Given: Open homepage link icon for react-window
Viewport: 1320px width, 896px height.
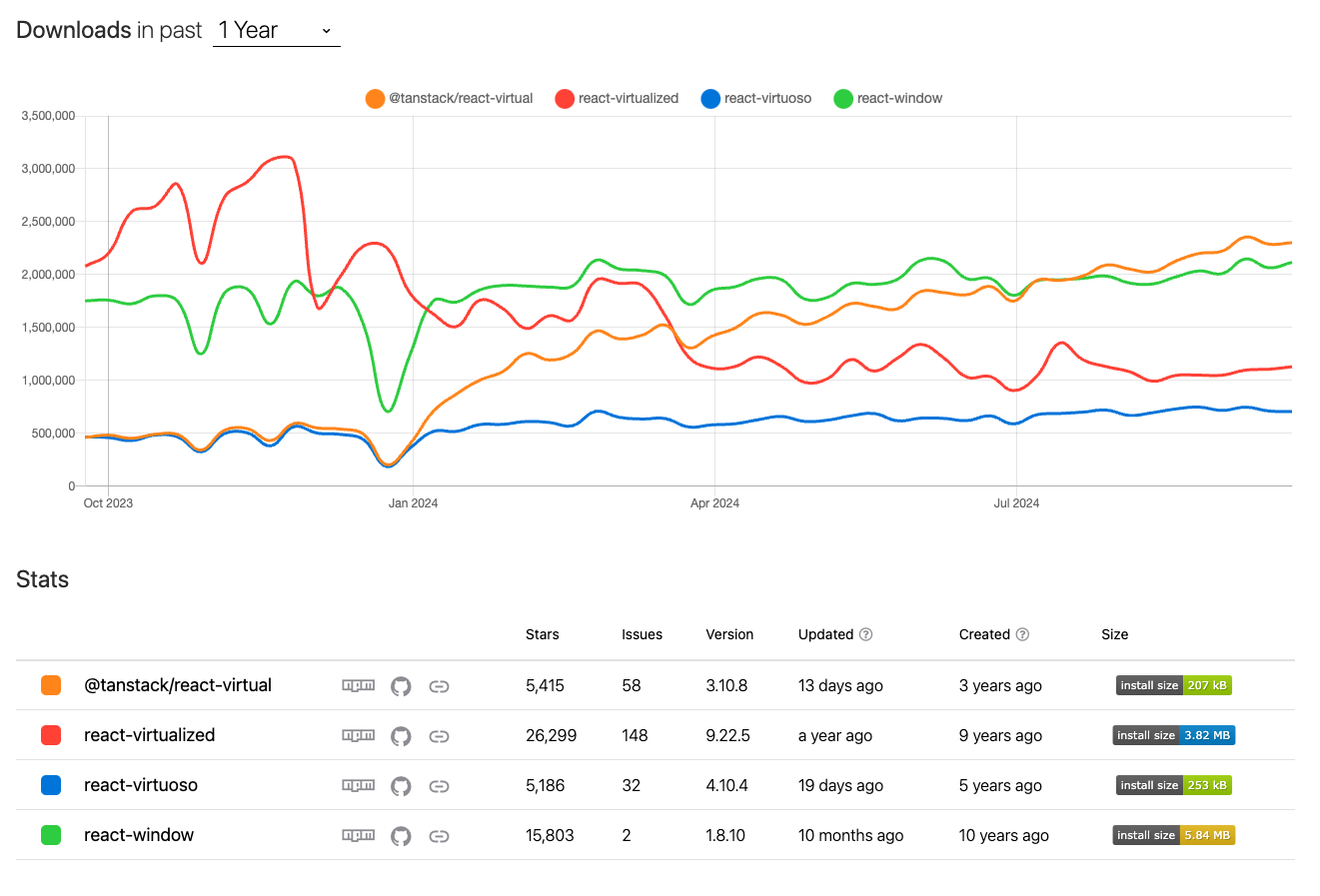Looking at the screenshot, I should 439,836.
